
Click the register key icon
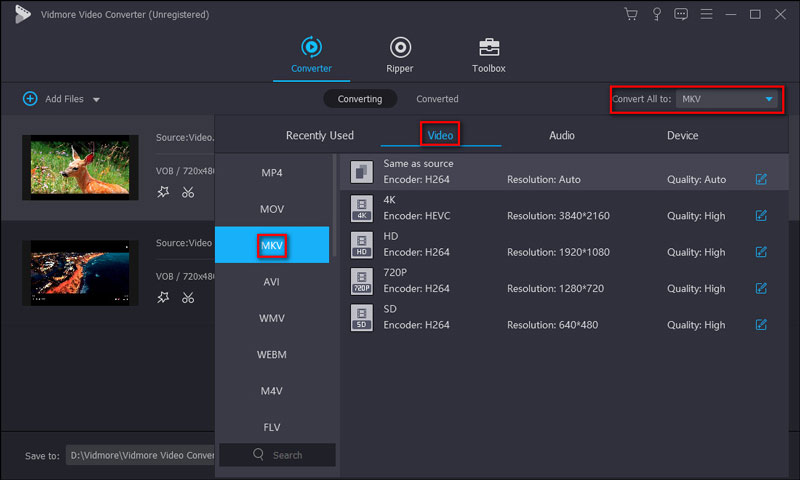(657, 14)
